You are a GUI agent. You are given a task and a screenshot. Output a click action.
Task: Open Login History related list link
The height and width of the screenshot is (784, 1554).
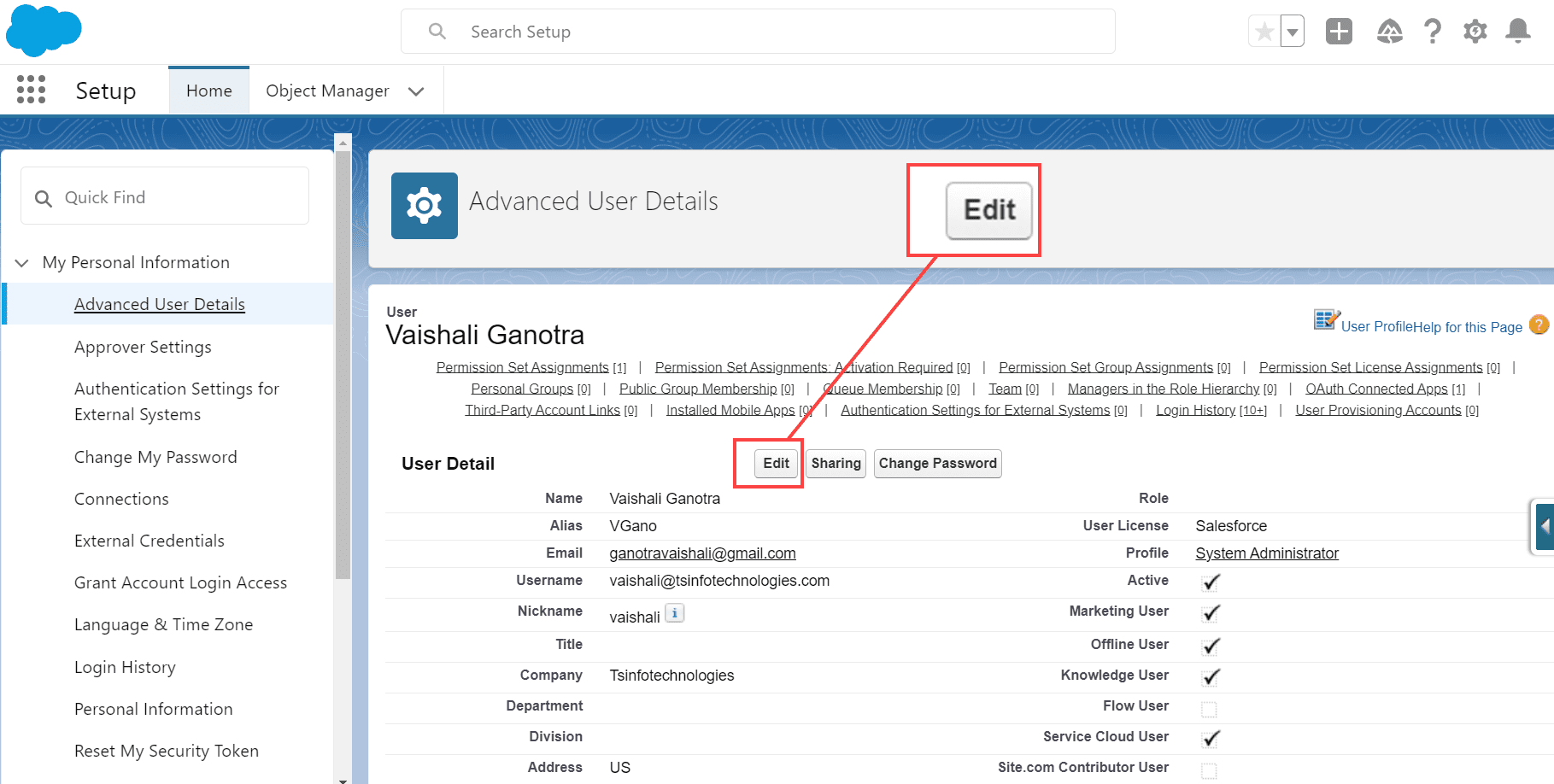click(1195, 410)
